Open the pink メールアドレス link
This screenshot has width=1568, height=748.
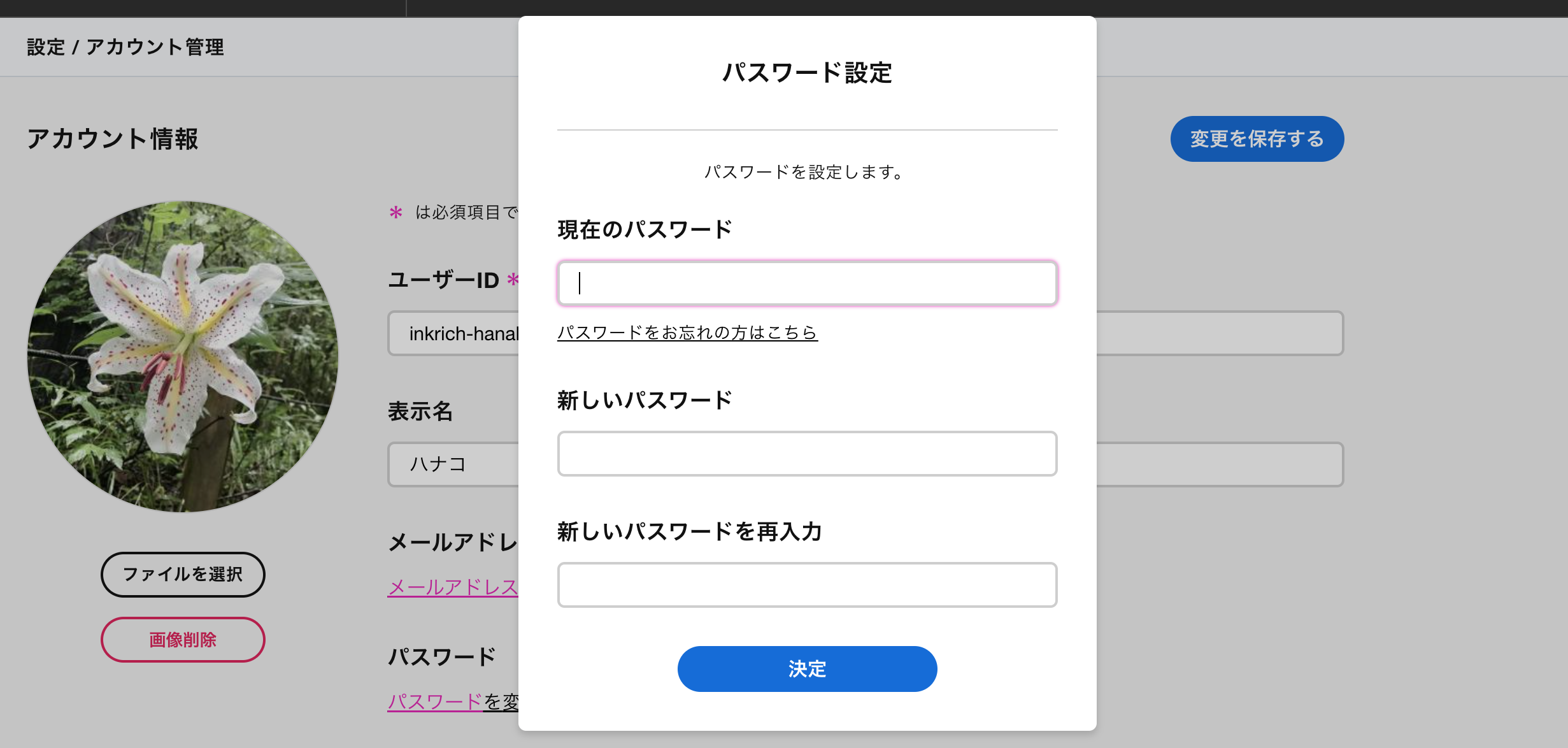453,587
